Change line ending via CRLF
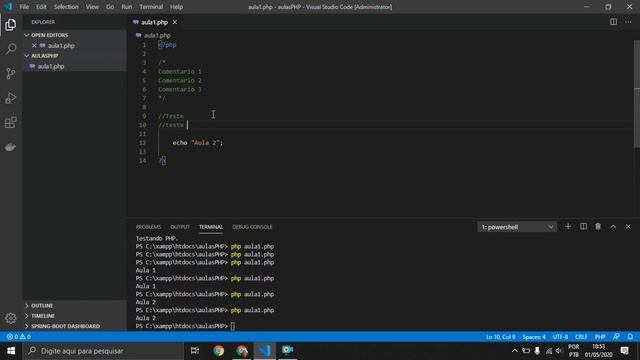 [x=581, y=337]
